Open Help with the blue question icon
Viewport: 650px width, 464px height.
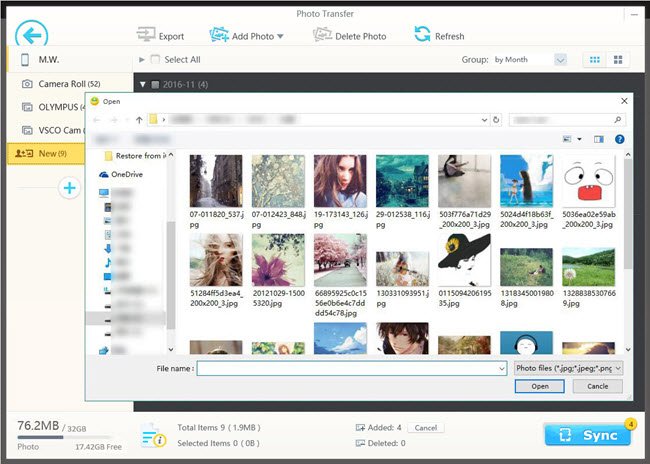coord(620,139)
